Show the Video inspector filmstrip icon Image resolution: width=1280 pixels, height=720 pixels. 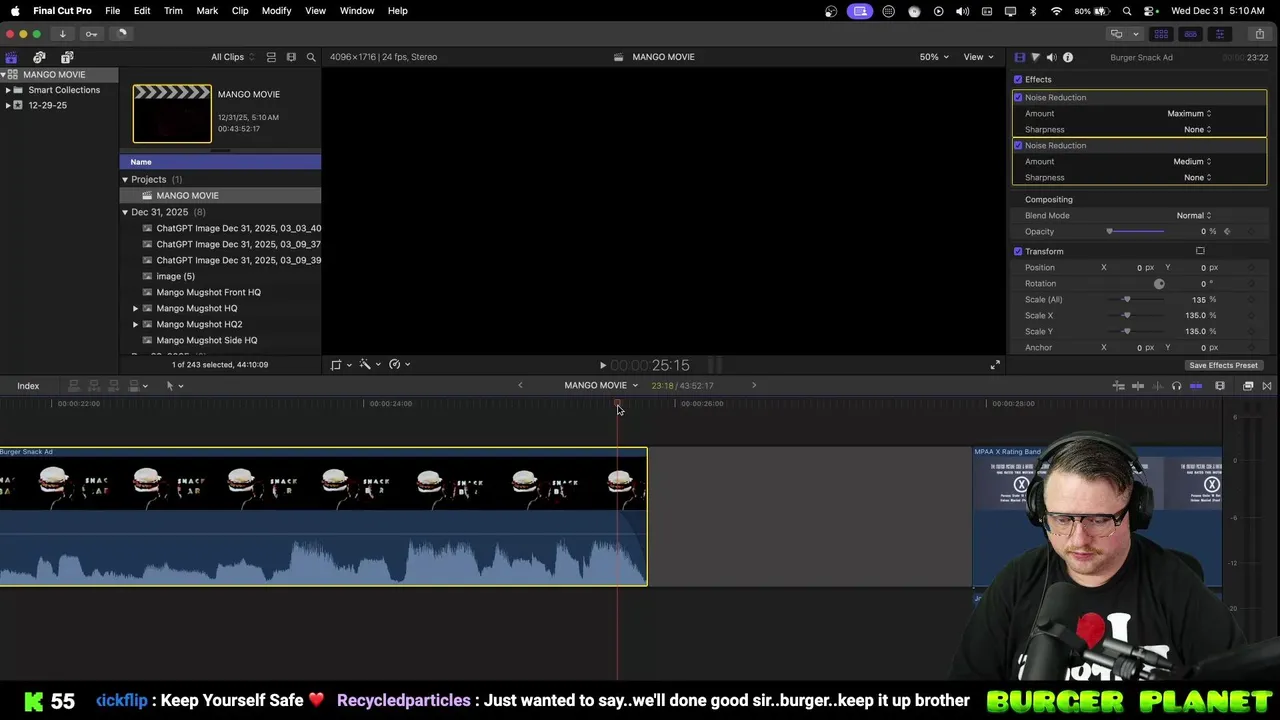1020,57
